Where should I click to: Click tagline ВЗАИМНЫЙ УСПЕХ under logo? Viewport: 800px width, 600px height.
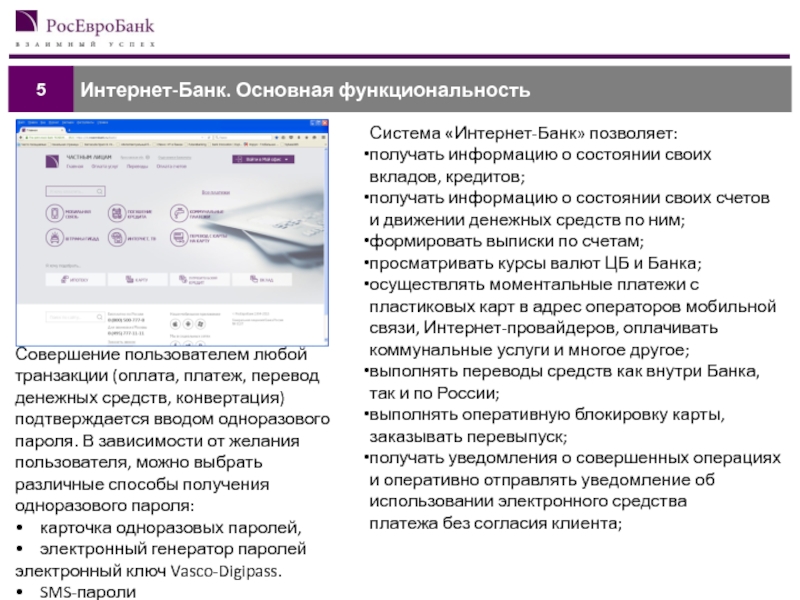click(85, 44)
